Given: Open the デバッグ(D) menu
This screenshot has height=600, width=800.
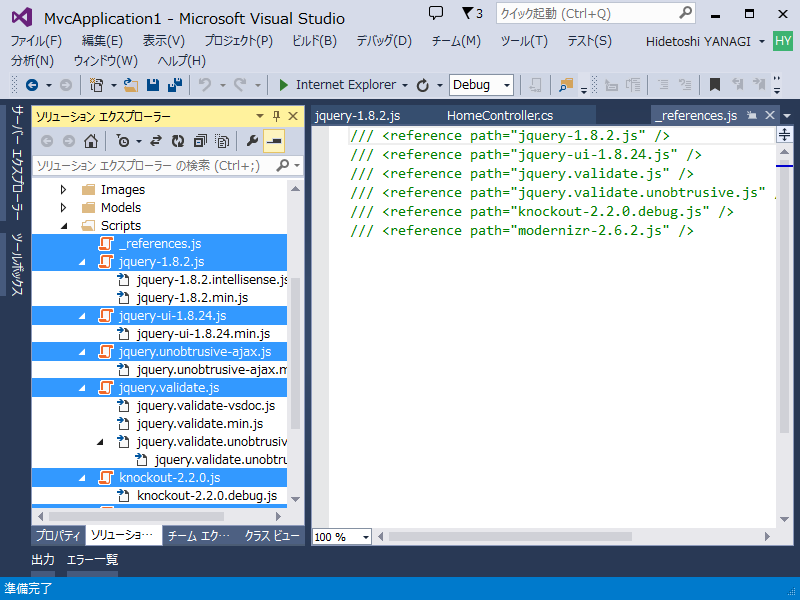Looking at the screenshot, I should tap(384, 41).
